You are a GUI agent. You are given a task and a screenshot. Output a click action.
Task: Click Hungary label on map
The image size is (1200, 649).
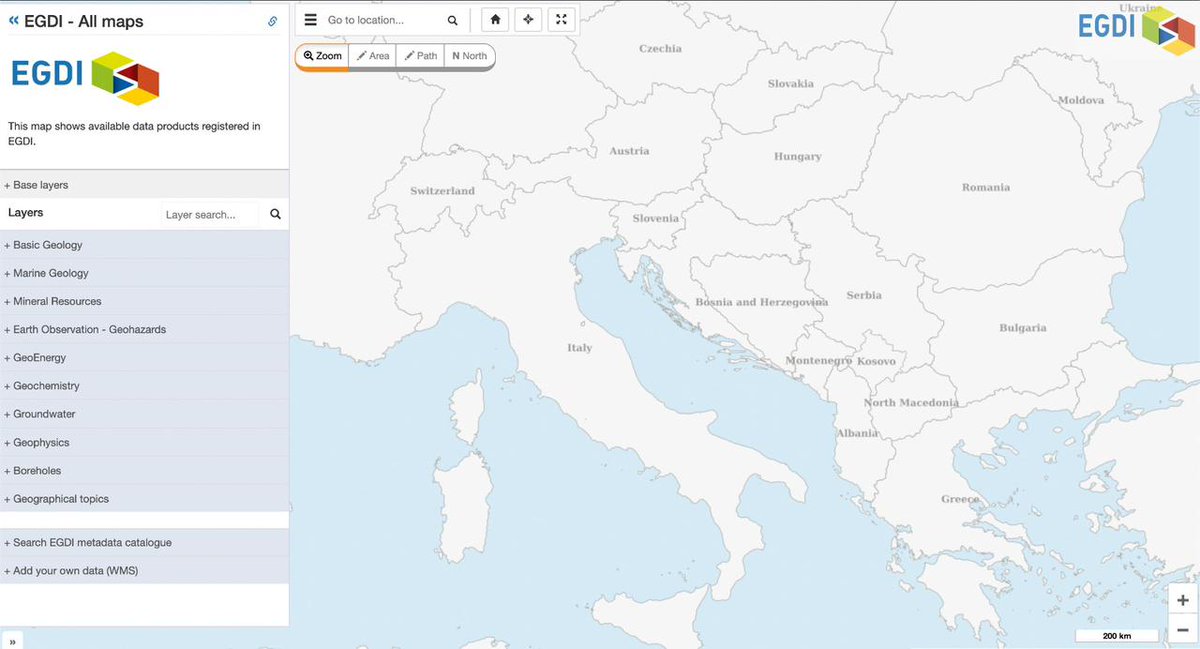point(798,156)
